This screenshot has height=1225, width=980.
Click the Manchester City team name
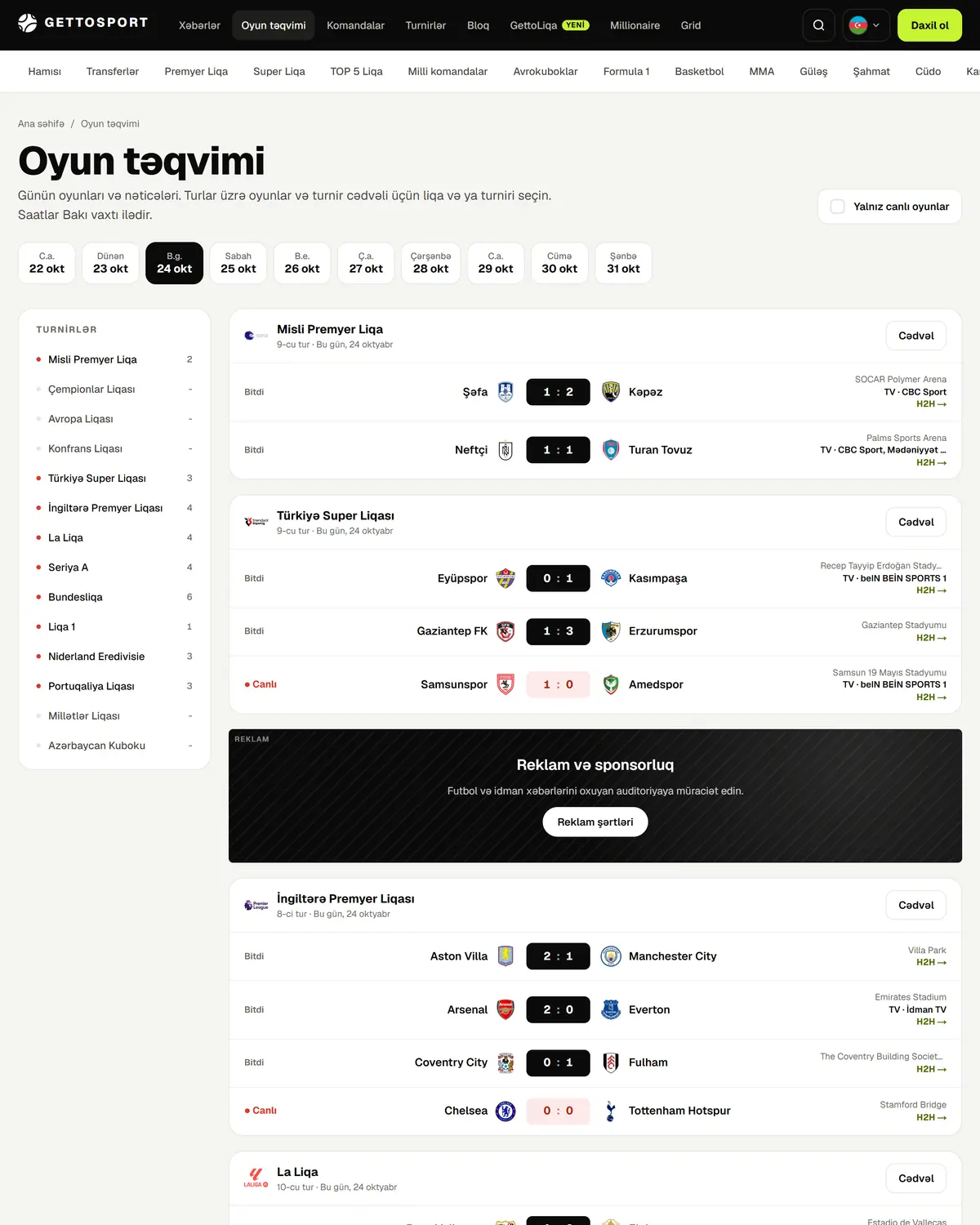pyautogui.click(x=673, y=956)
